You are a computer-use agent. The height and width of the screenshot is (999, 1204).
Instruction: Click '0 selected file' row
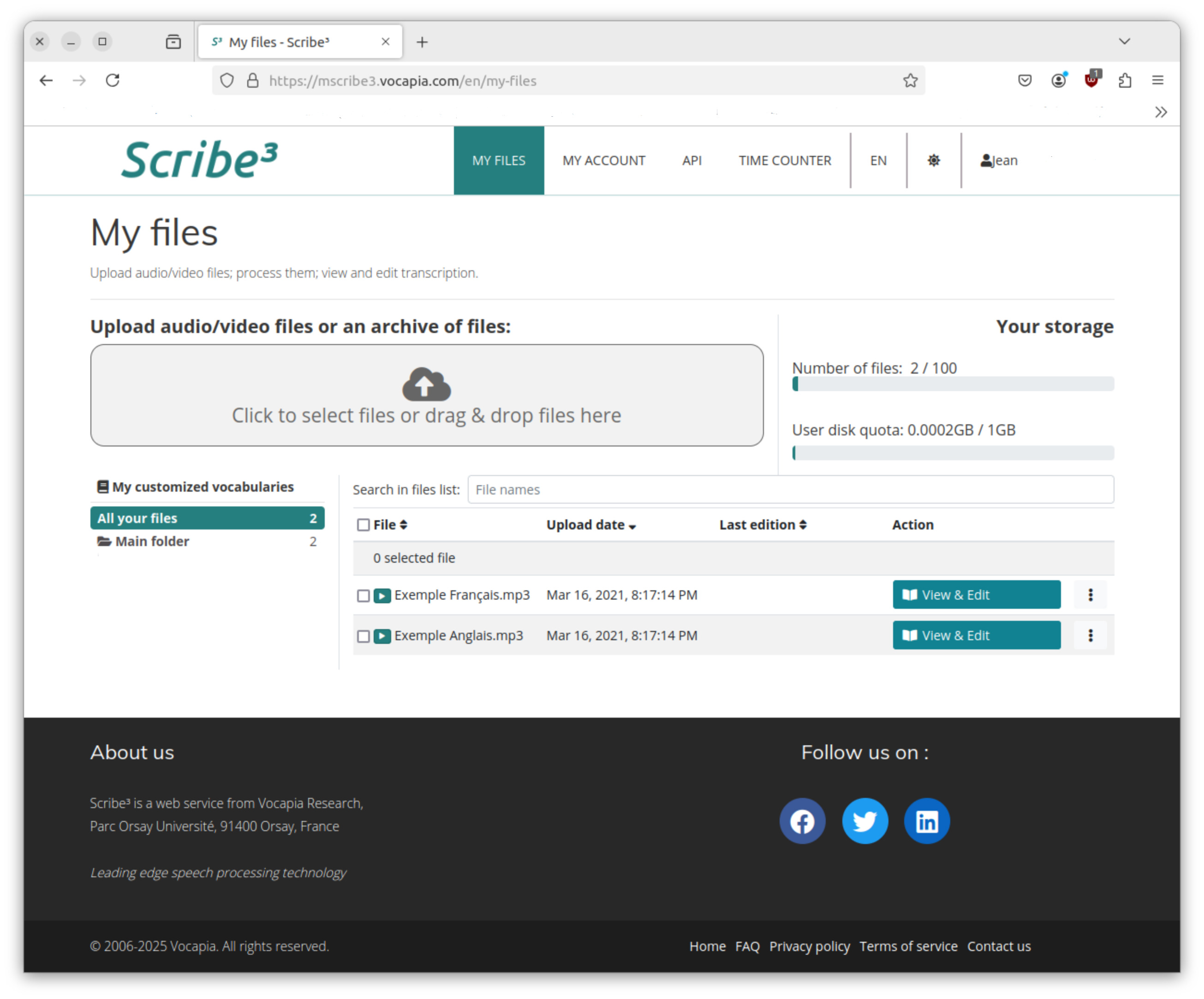[x=733, y=559]
